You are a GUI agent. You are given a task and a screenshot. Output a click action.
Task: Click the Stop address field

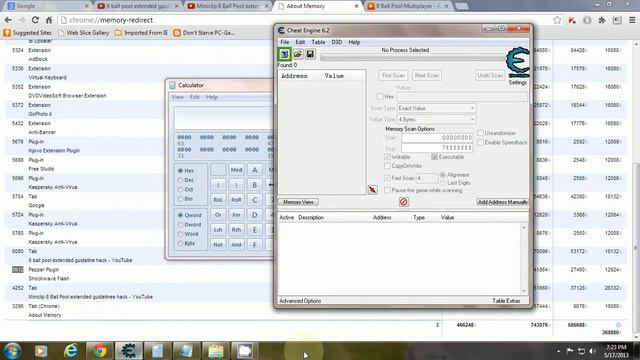click(437, 148)
